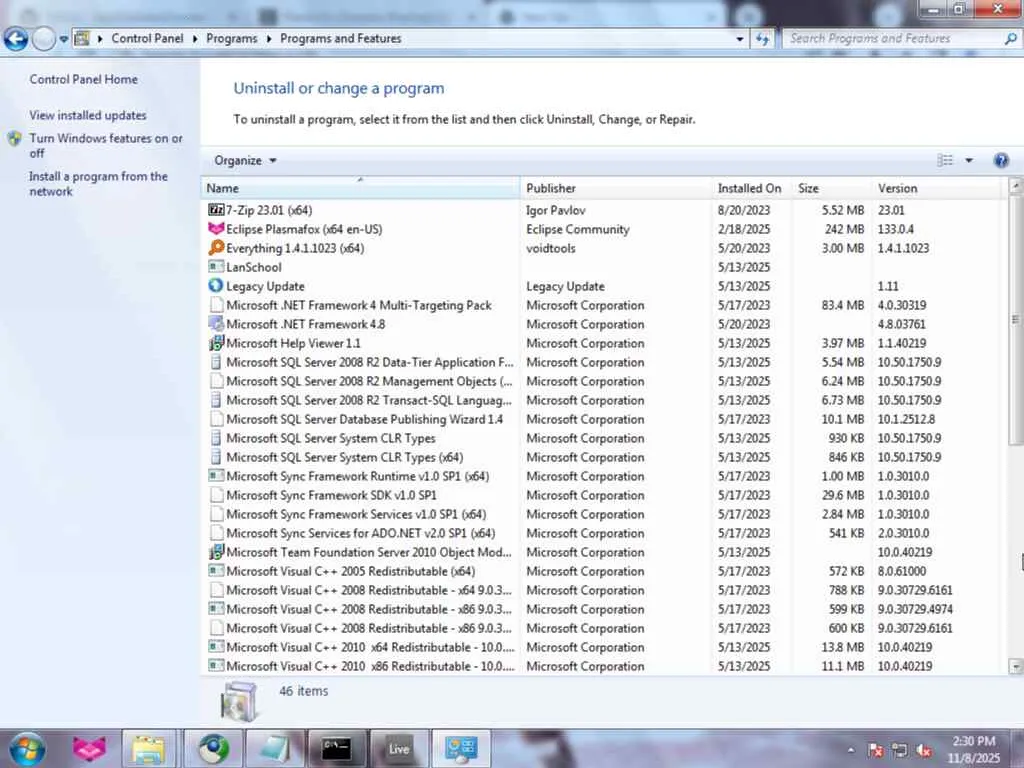Click the Team Foundation Server 2010 icon

(216, 552)
